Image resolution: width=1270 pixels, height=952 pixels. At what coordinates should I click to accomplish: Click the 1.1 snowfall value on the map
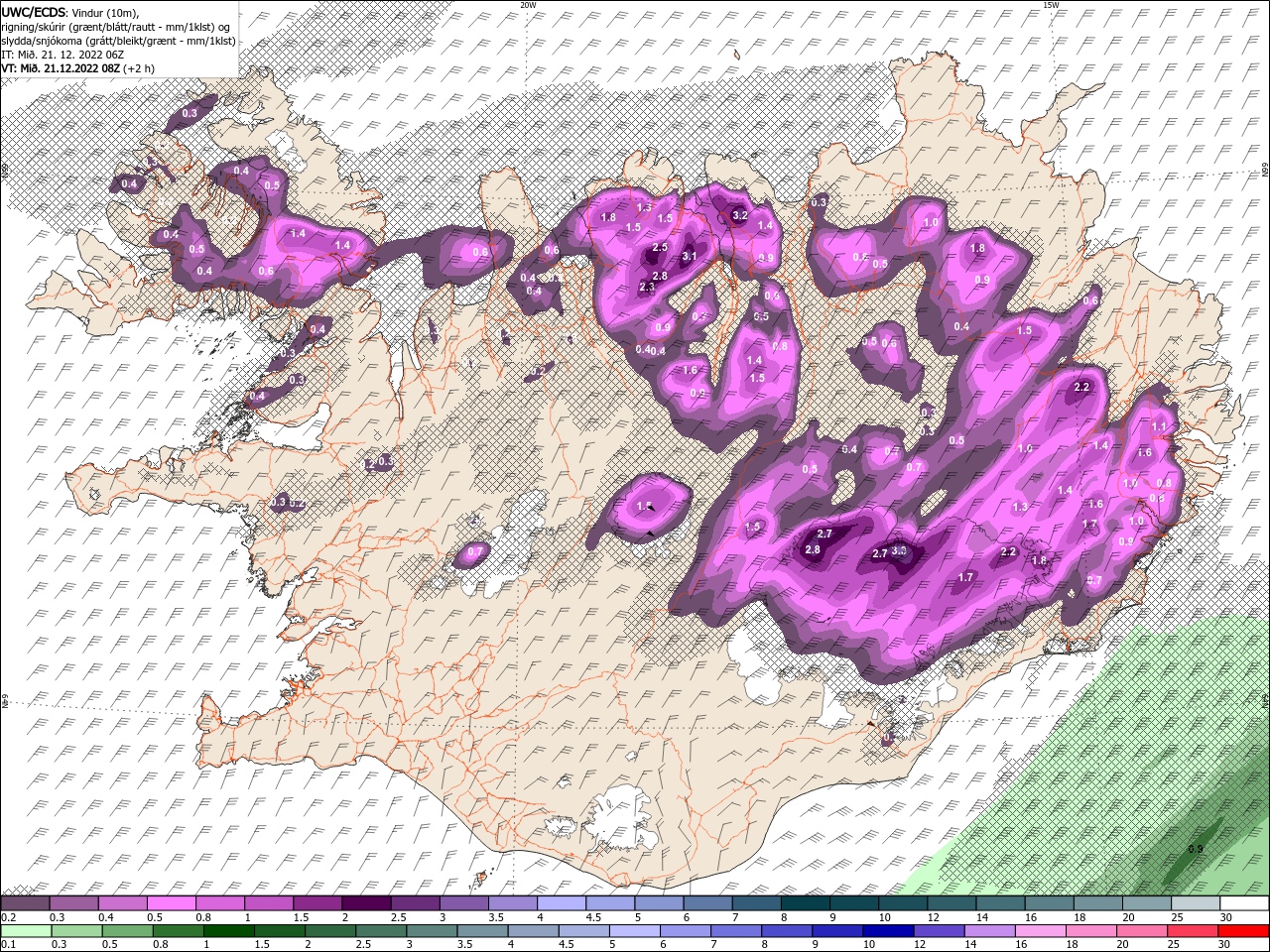tap(1159, 426)
